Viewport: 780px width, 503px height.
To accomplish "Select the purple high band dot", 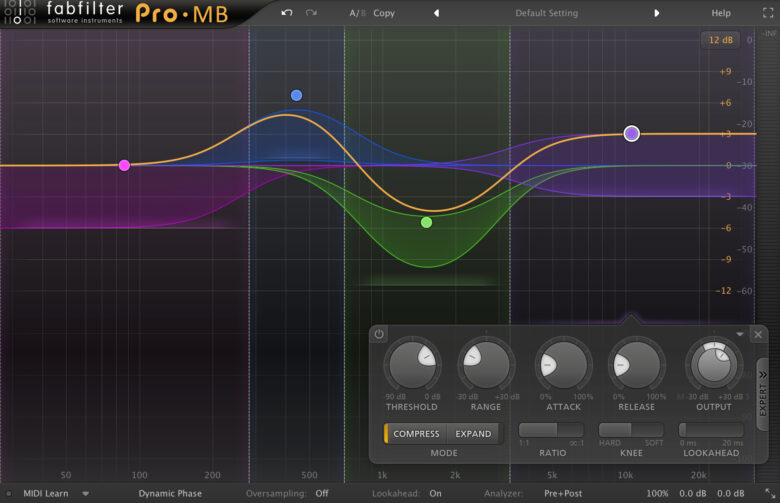I will point(632,133).
